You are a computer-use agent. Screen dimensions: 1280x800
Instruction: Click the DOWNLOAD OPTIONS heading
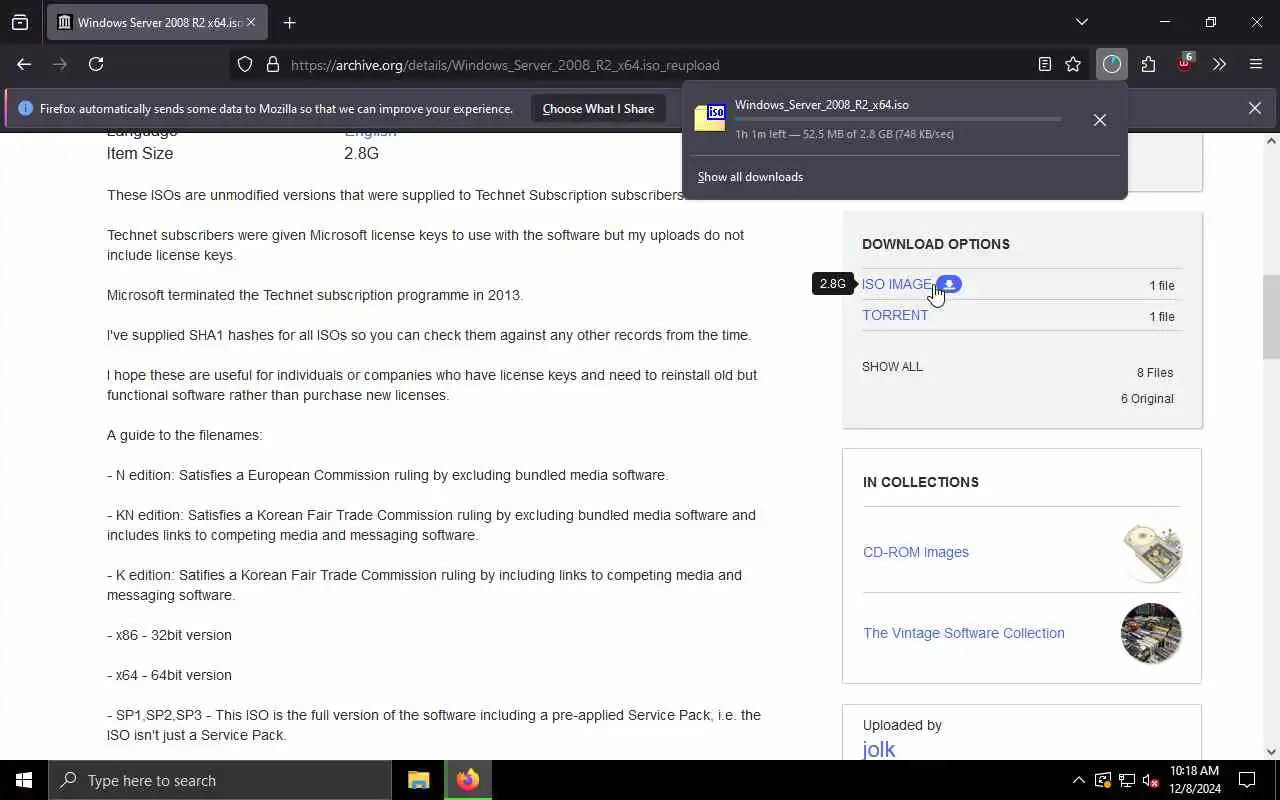pyautogui.click(x=936, y=244)
